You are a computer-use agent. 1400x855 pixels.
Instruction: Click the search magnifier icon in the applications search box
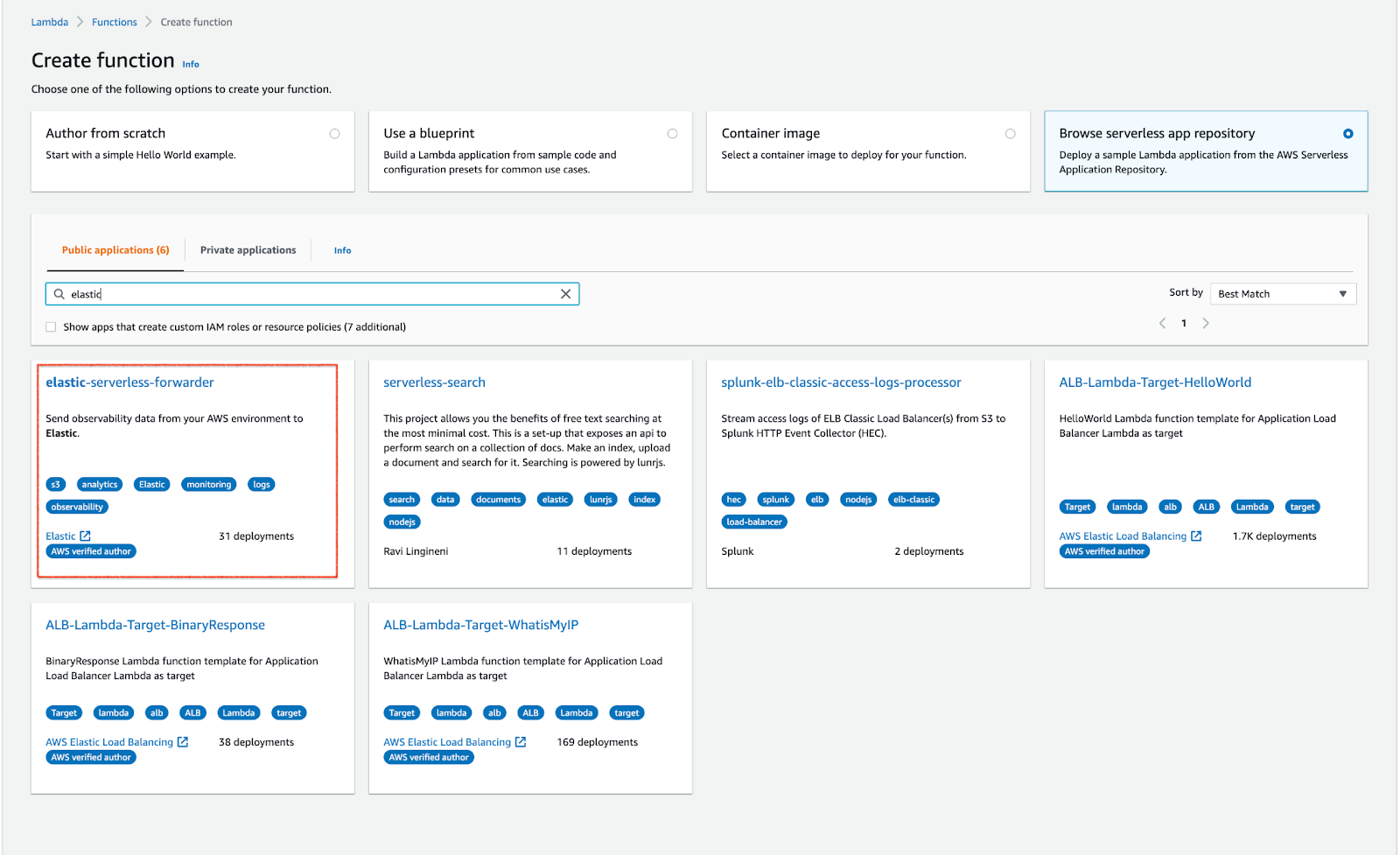[x=58, y=293]
